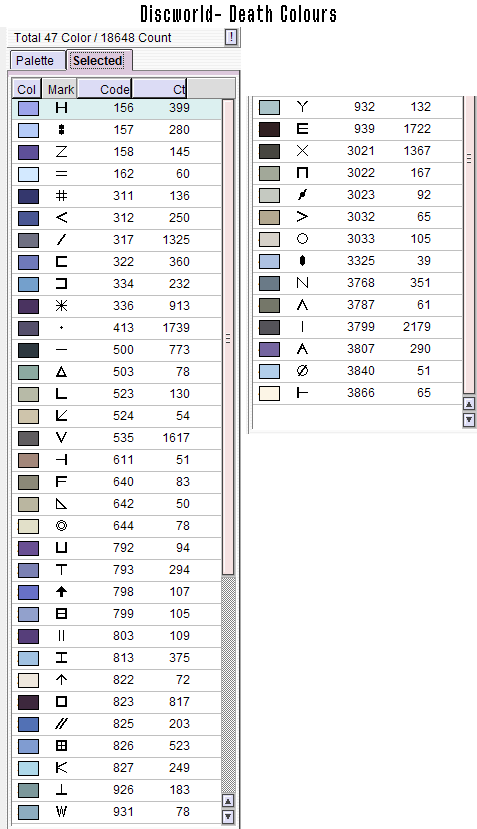Select code value 3799
This screenshot has height=829, width=477.
click(361, 327)
